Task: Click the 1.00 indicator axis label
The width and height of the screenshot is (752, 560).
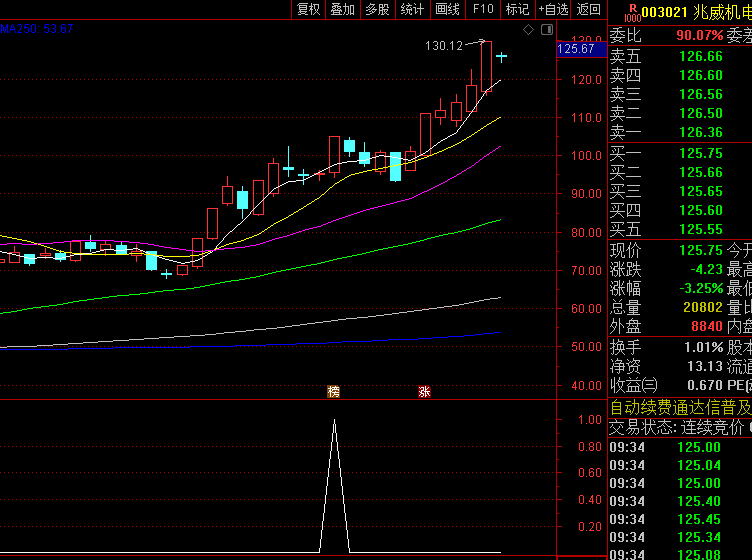Action: pyautogui.click(x=589, y=420)
